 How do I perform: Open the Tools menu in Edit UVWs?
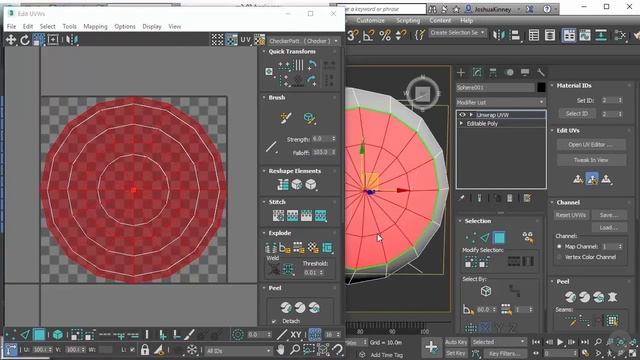click(x=69, y=27)
